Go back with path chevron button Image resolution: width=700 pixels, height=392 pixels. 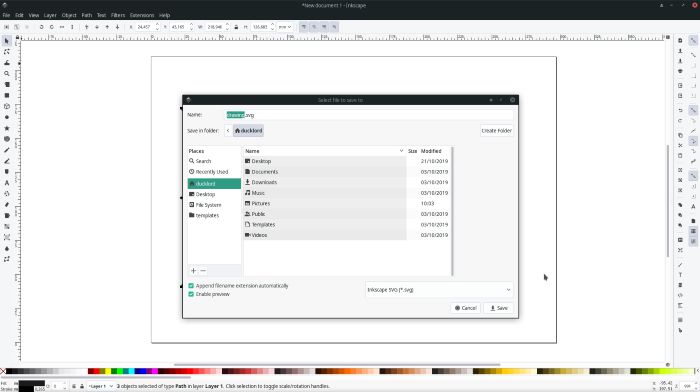coord(228,131)
